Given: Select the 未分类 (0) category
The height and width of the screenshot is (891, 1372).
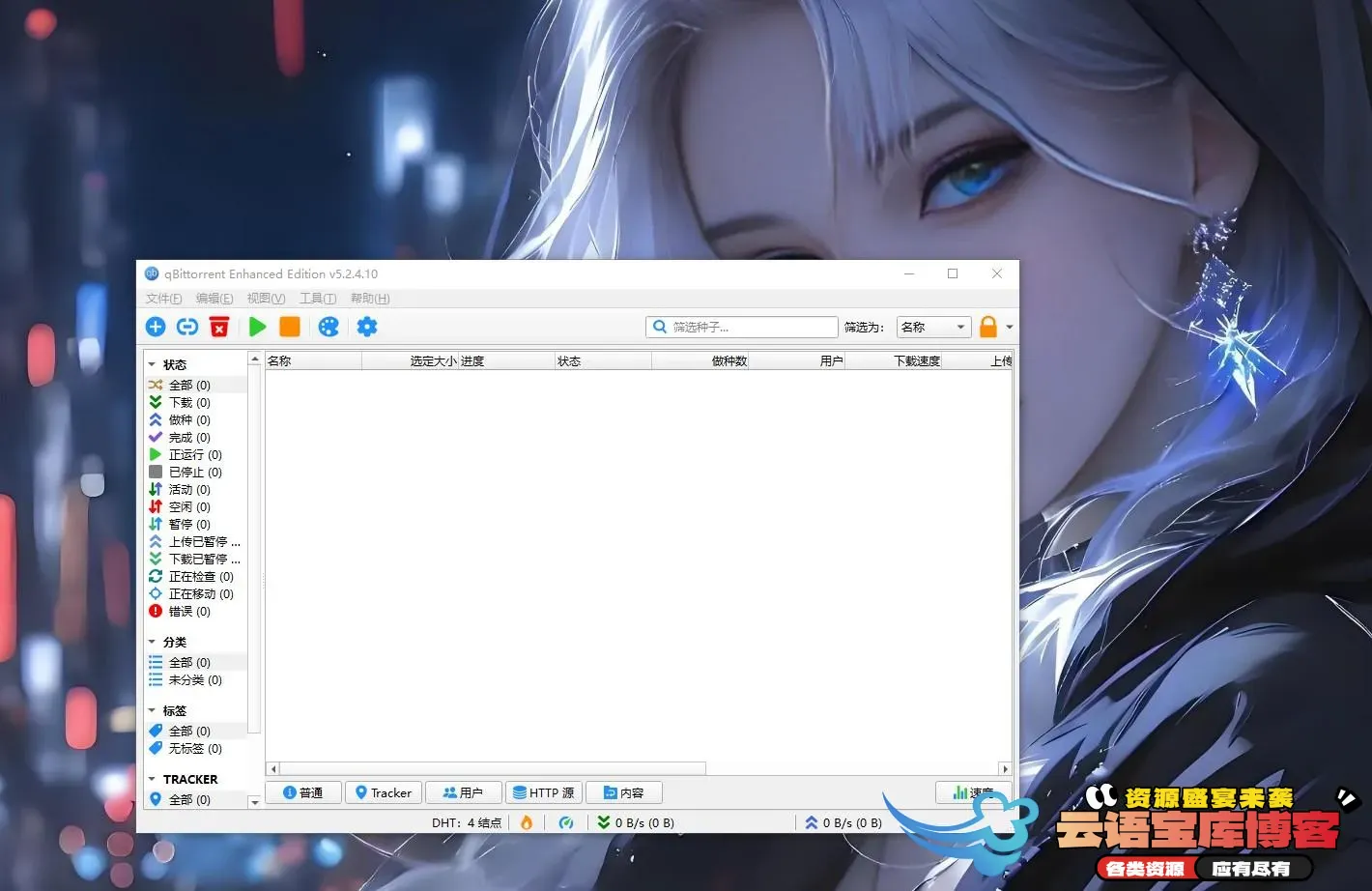Looking at the screenshot, I should coord(196,679).
